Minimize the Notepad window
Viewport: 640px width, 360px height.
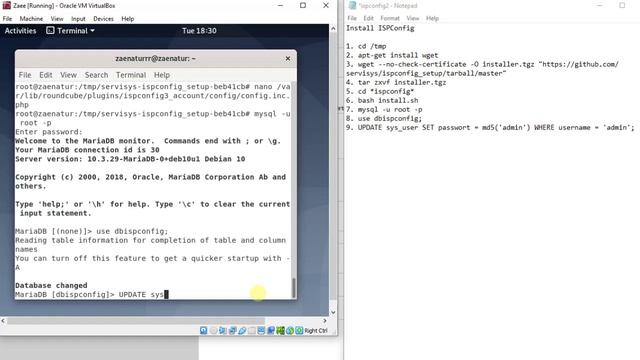pyautogui.click(x=600, y=6)
